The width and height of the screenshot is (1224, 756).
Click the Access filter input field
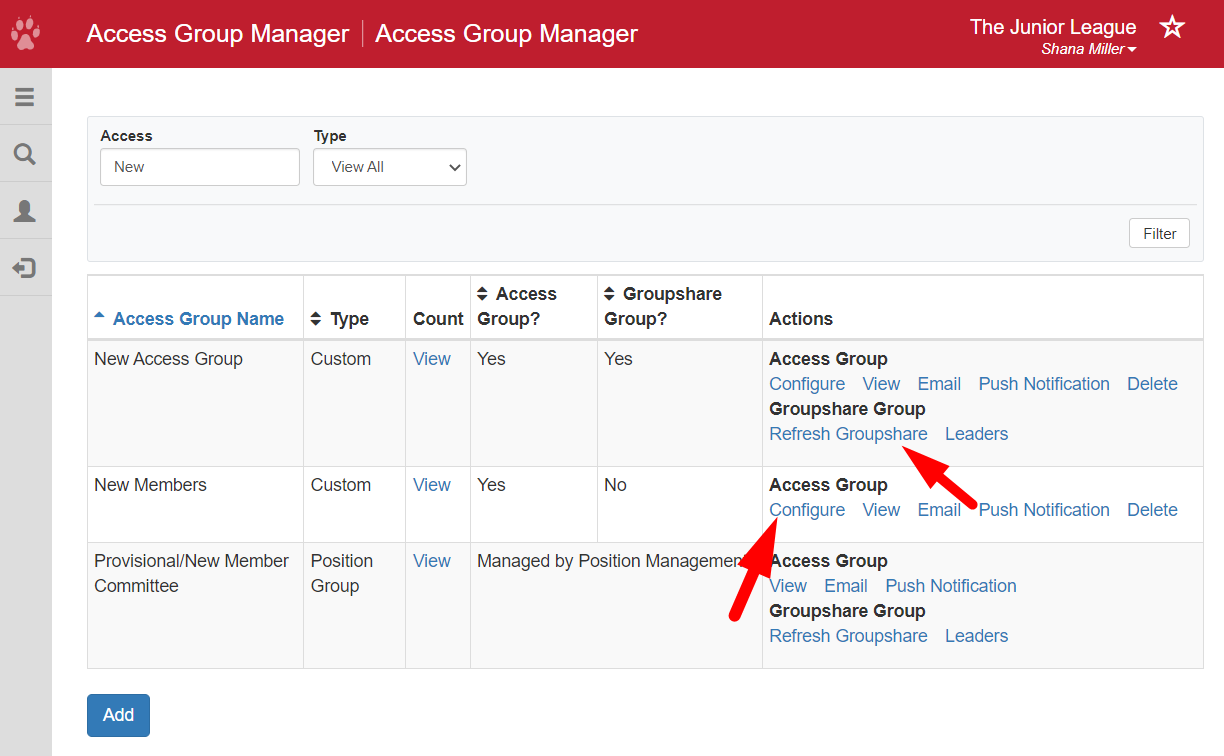tap(200, 167)
